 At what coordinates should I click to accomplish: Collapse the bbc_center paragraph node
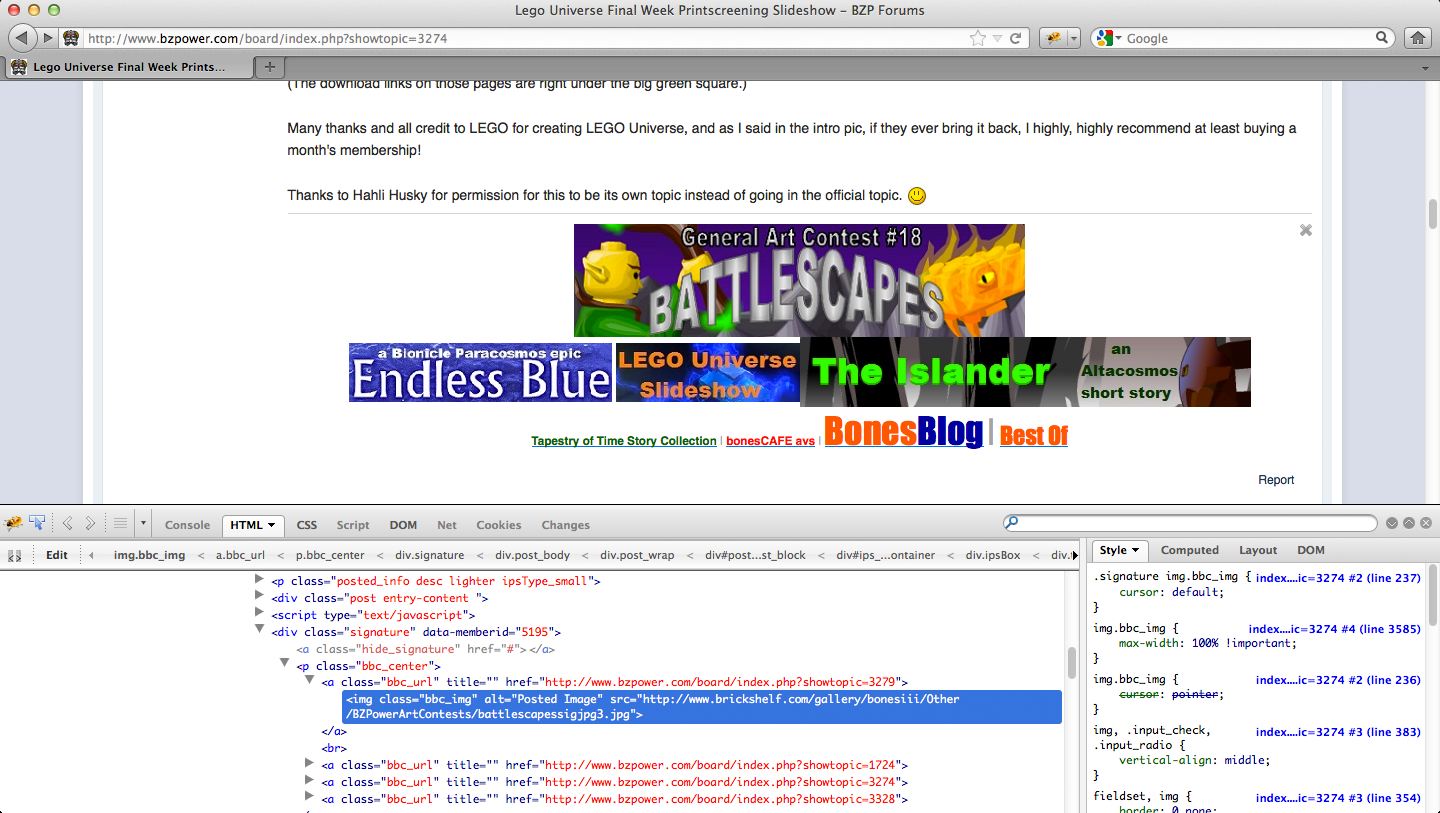(285, 664)
